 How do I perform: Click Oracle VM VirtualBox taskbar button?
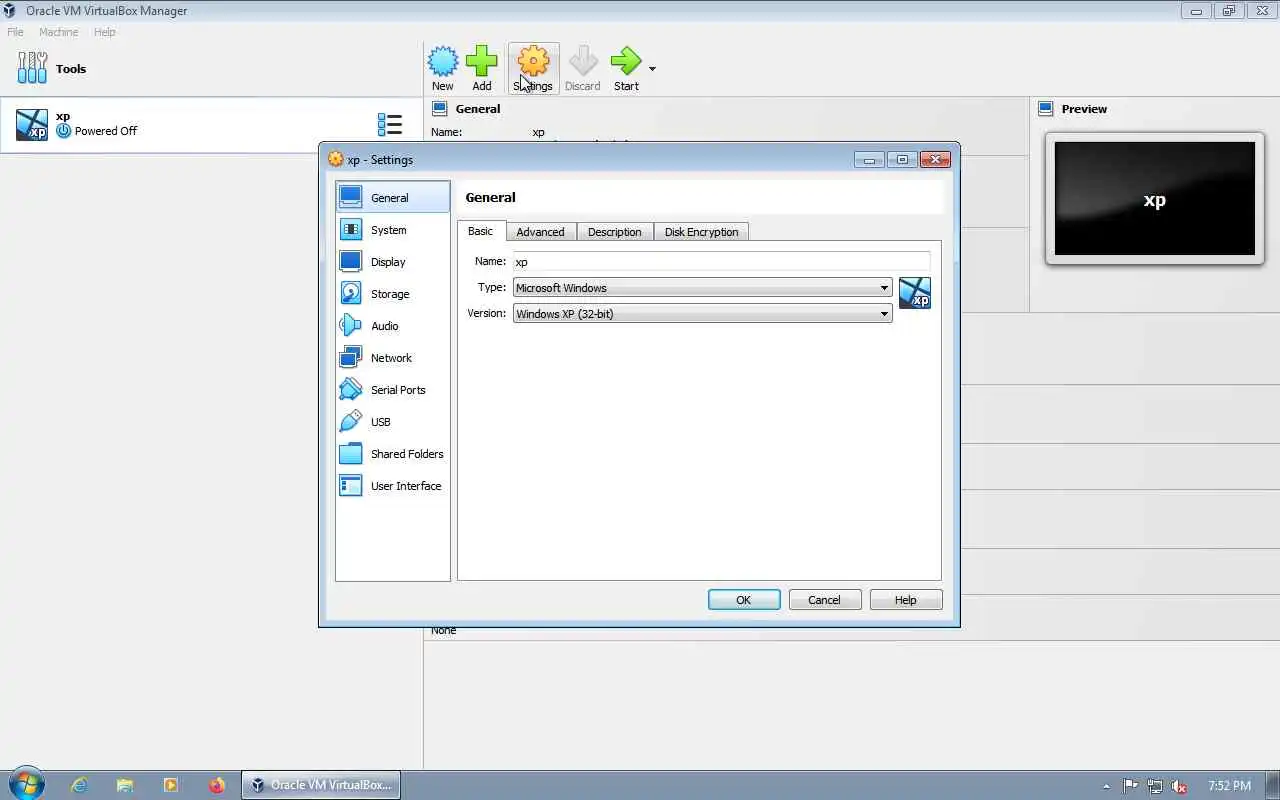point(321,785)
